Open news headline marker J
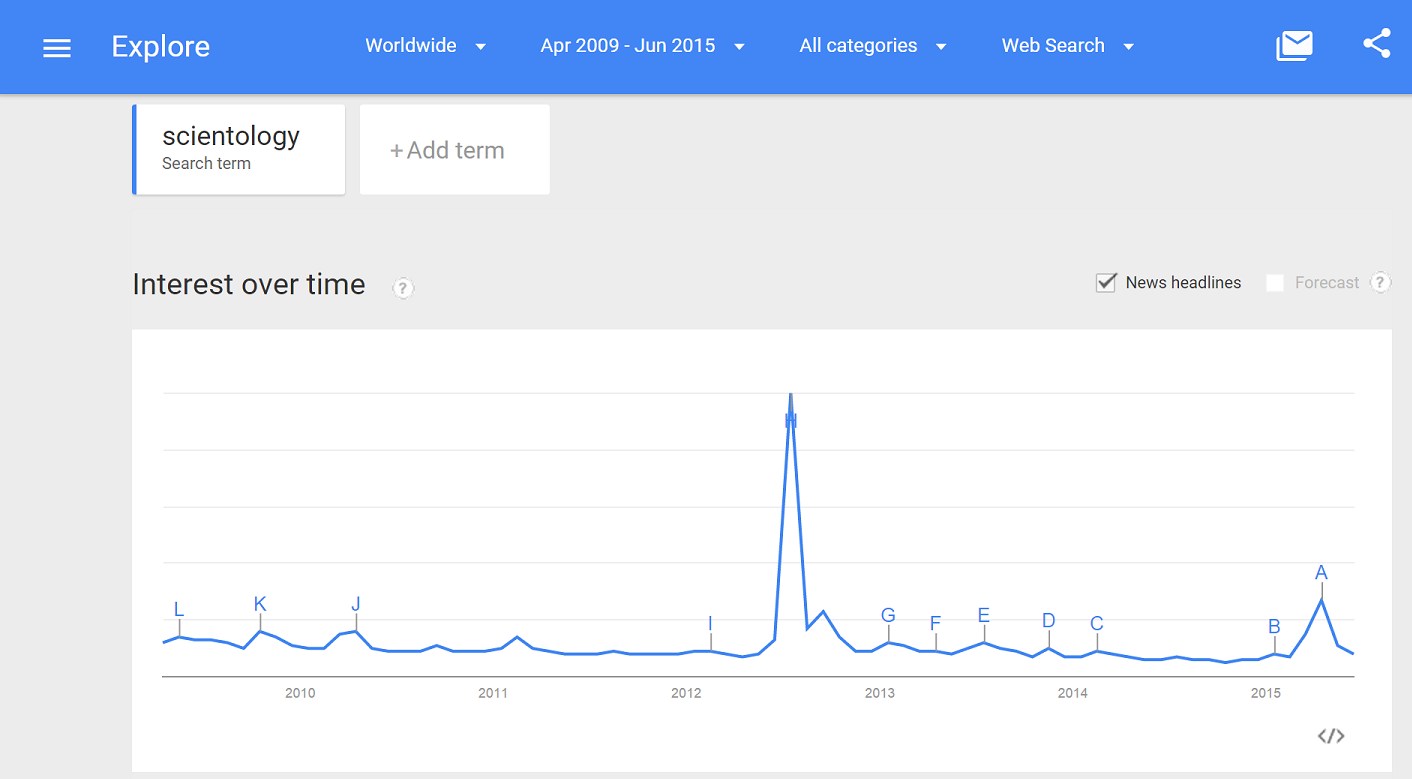Screen dimensions: 1412x779 click(x=356, y=604)
